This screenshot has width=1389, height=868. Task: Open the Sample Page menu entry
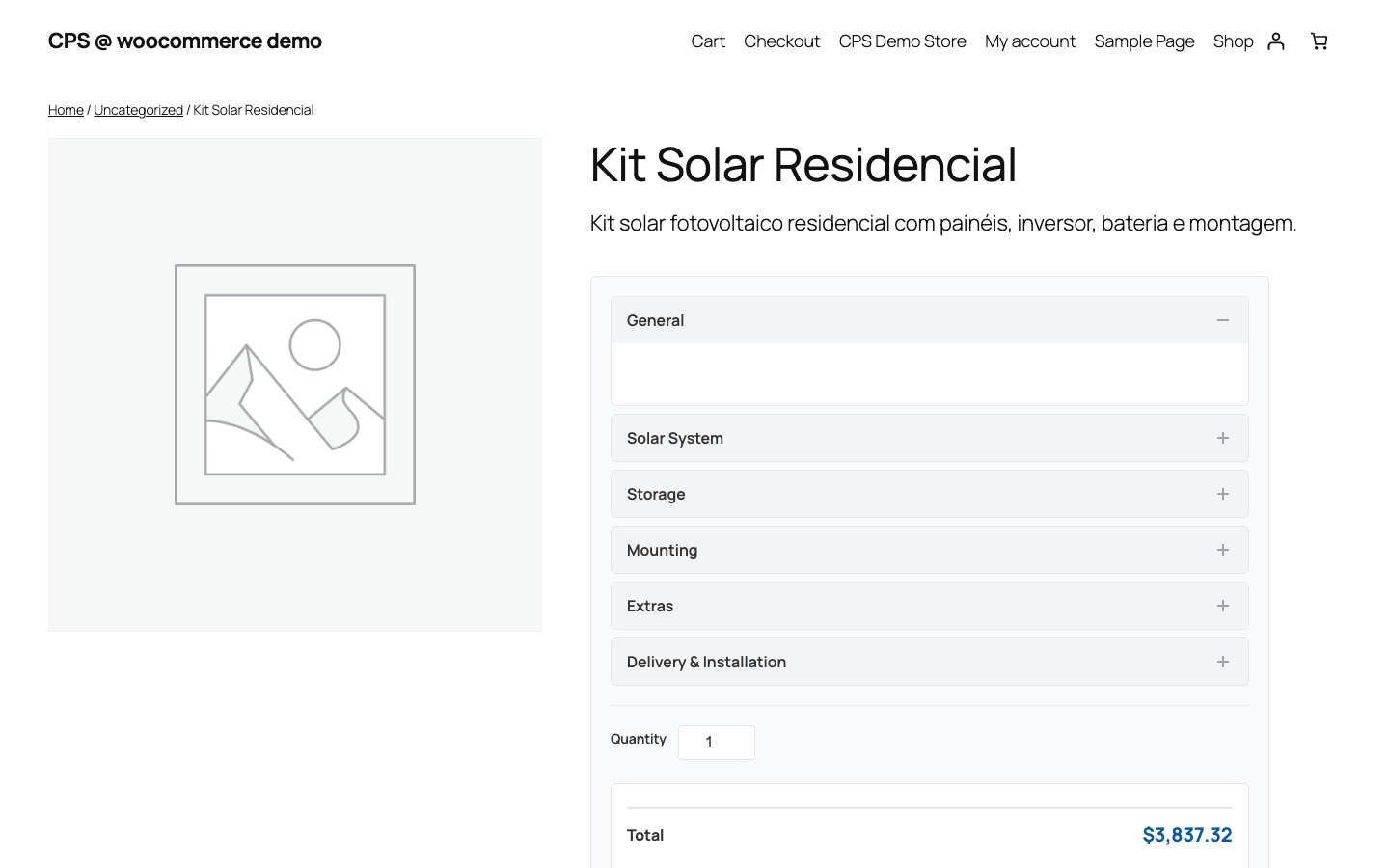[x=1144, y=41]
